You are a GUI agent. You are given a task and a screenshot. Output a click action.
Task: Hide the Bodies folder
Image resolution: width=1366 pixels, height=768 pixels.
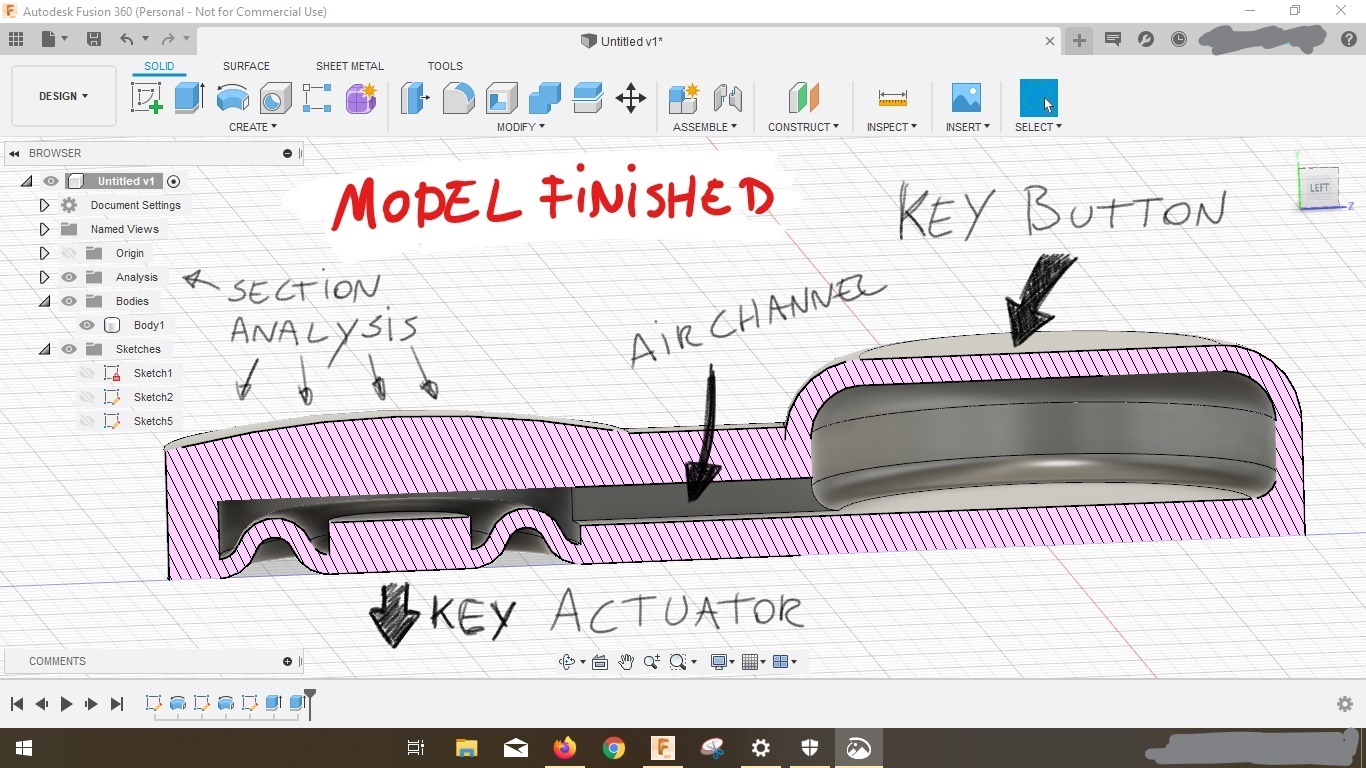tap(69, 301)
